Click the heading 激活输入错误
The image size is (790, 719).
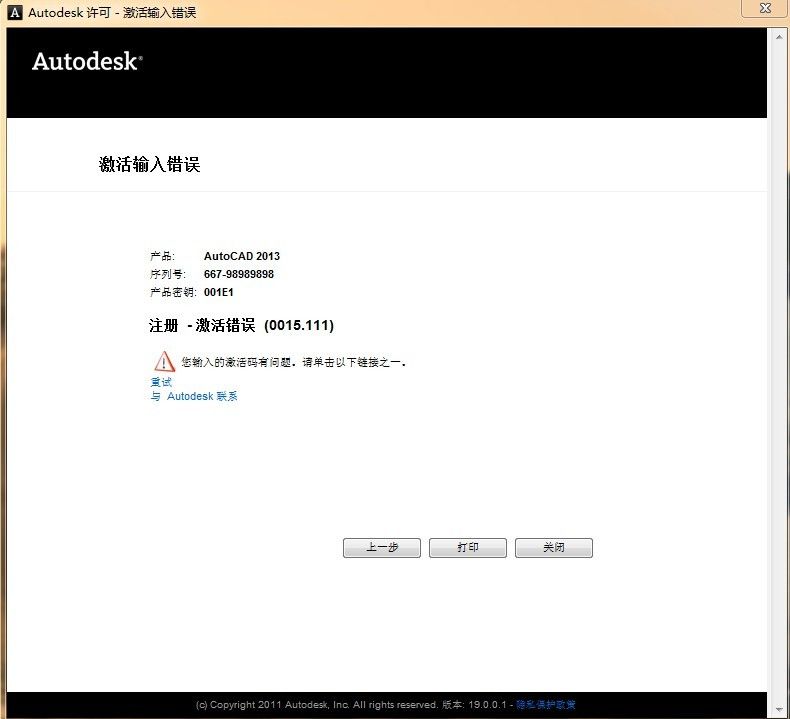[x=150, y=165]
